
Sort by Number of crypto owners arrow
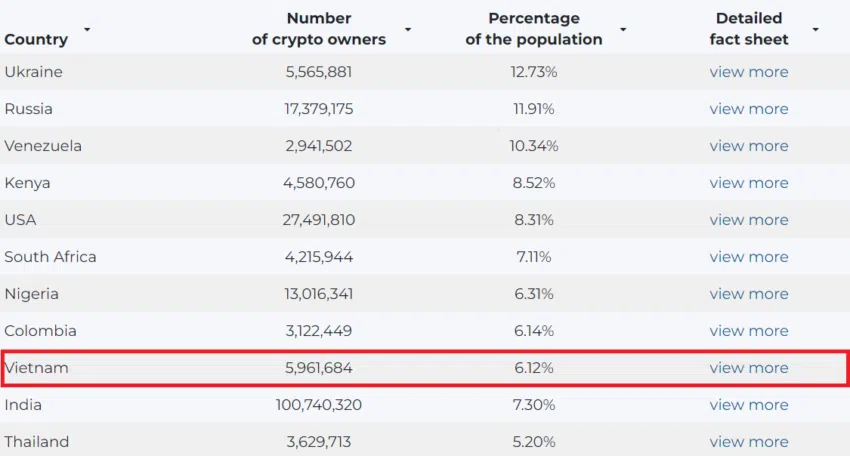click(x=408, y=29)
